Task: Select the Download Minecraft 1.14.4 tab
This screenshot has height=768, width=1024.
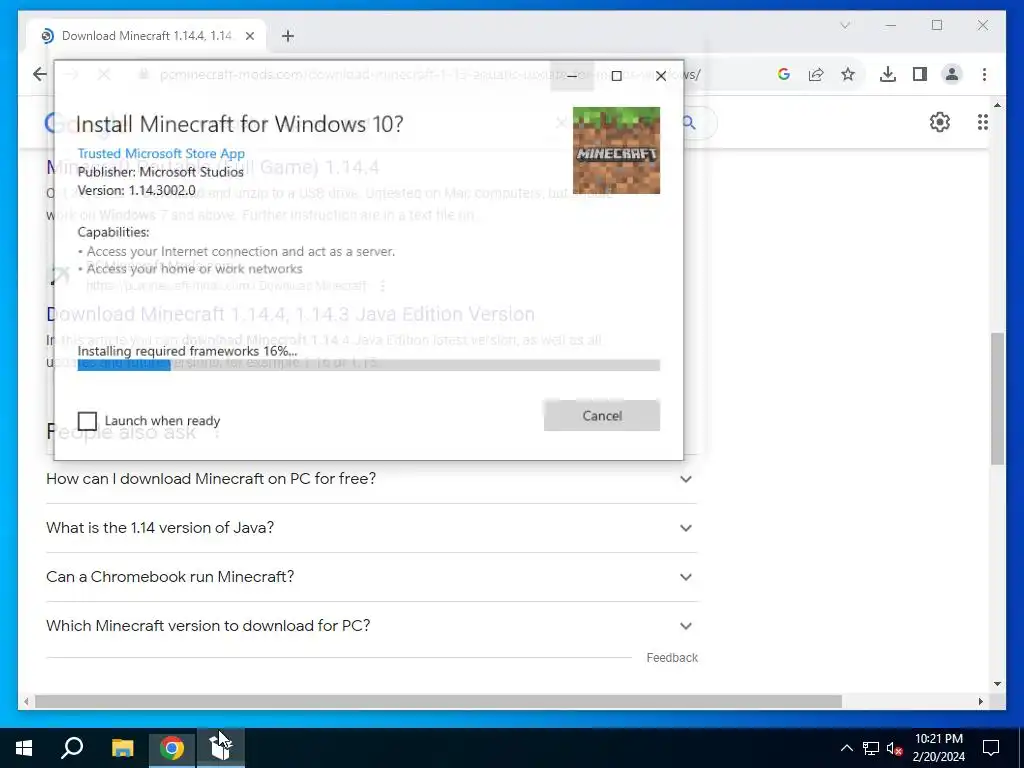Action: pos(146,36)
